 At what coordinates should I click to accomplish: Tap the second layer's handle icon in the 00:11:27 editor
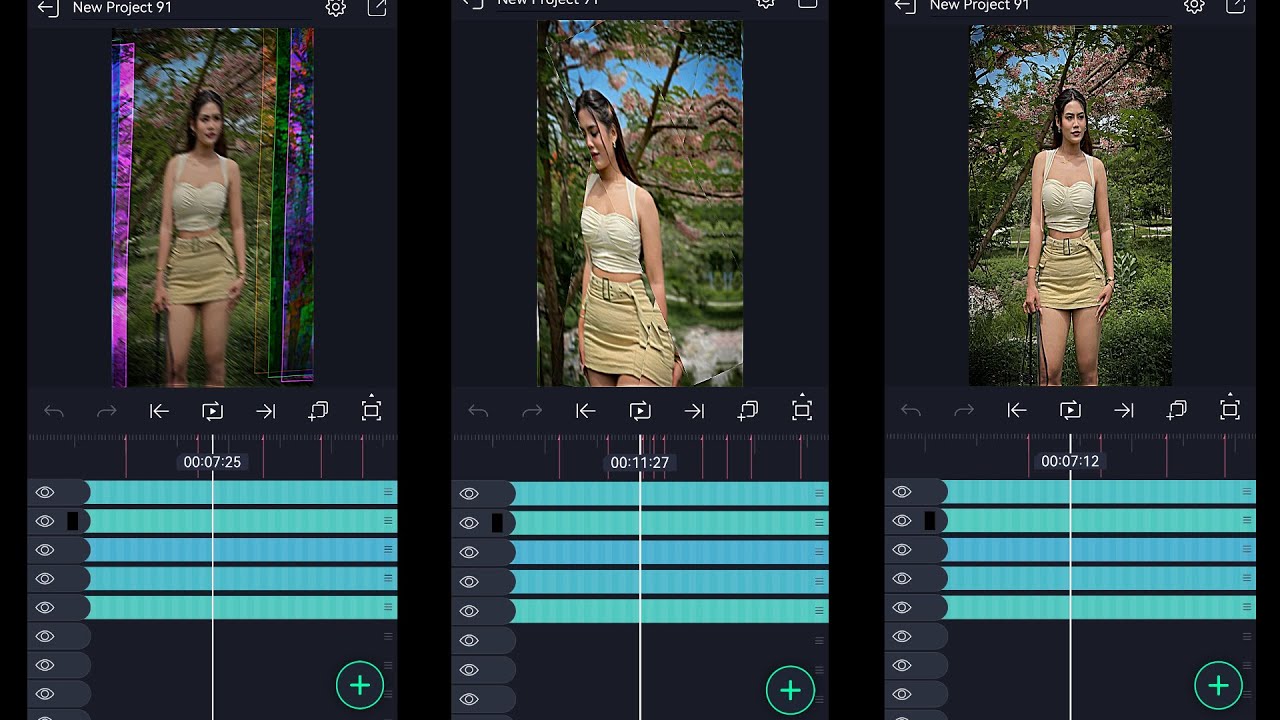coord(819,523)
